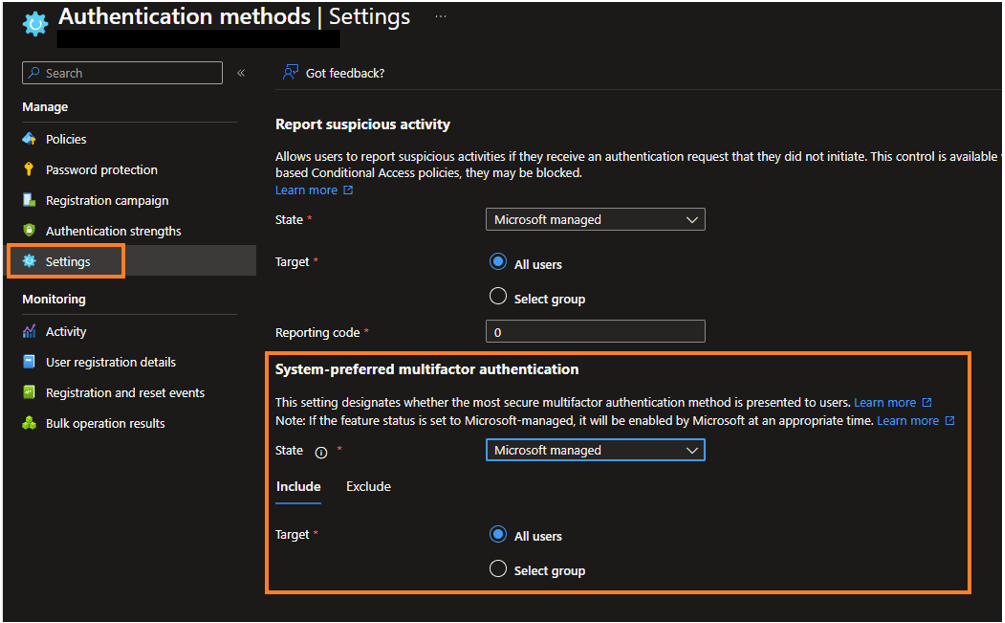Follow Learn more after 'presented to users'
The height and width of the screenshot is (623, 1005).
tap(885, 403)
